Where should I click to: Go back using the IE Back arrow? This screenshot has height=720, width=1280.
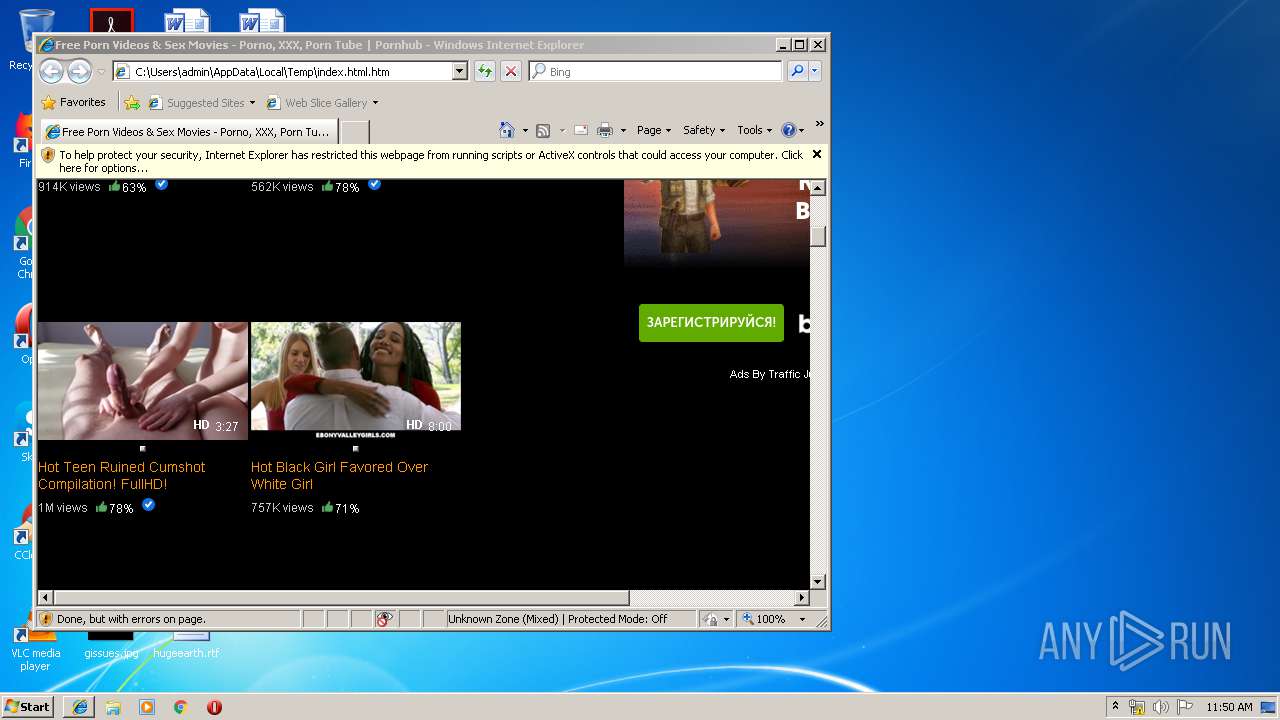pyautogui.click(x=51, y=71)
